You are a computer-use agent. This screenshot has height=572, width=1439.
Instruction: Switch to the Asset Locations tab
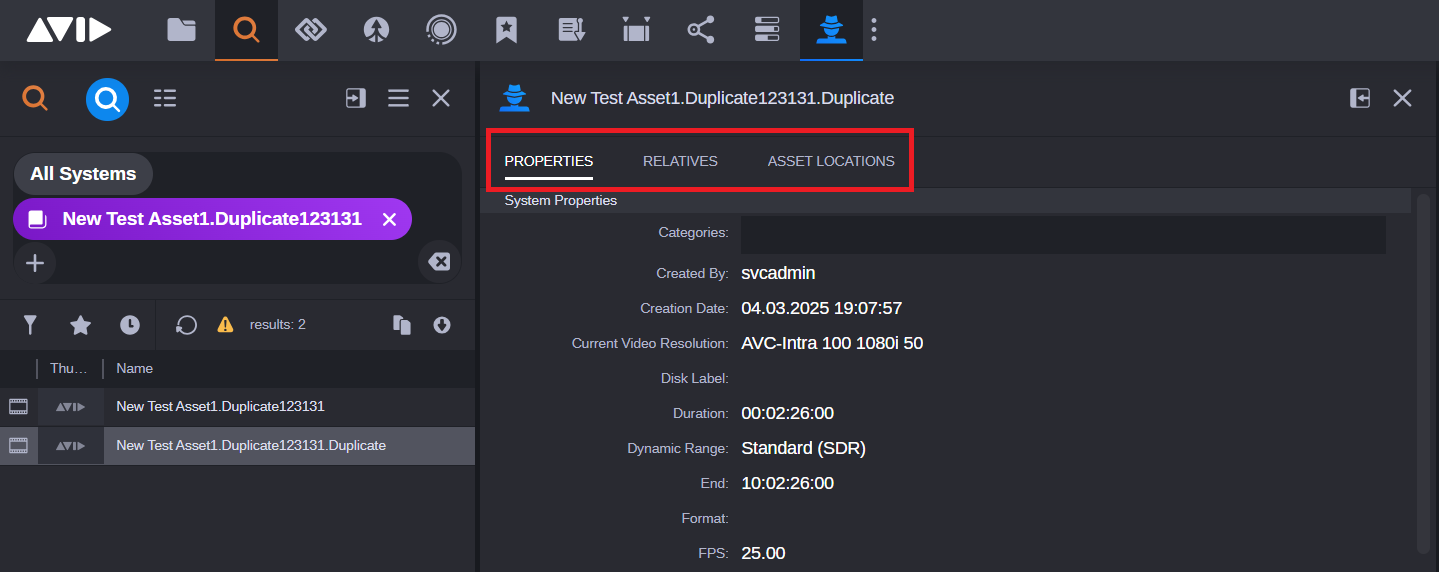(x=831, y=161)
